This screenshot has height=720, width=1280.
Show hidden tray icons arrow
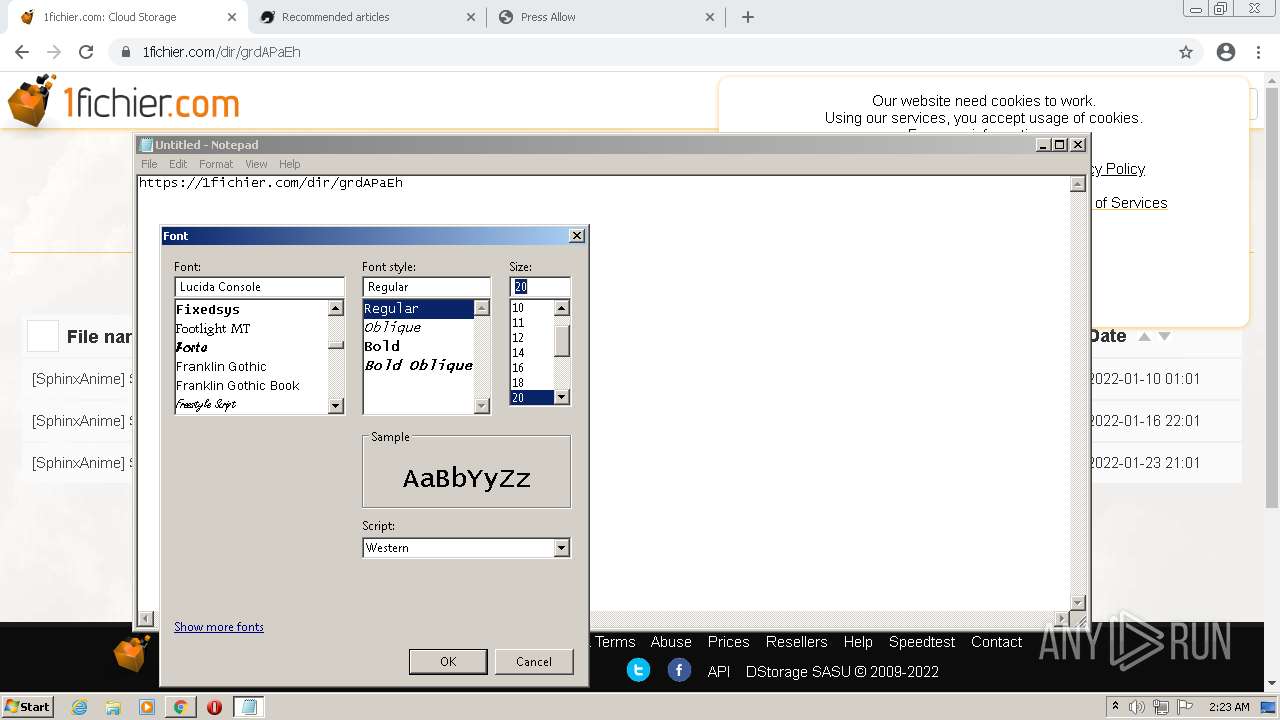(1115, 706)
